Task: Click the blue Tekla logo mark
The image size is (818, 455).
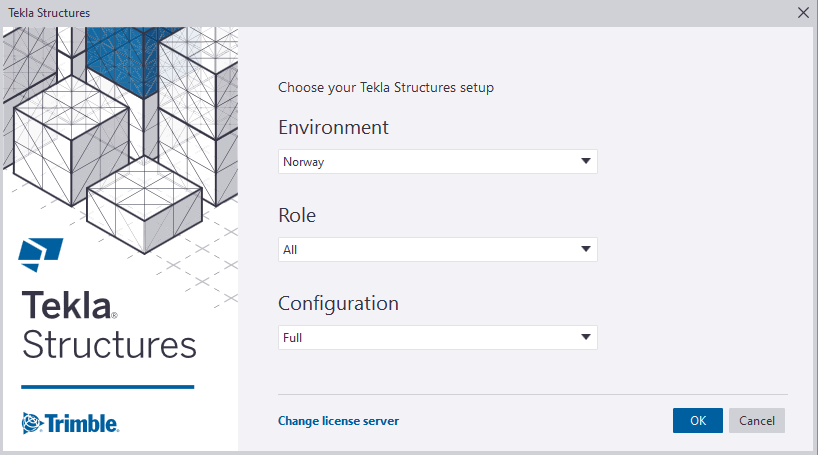Action: (41, 255)
